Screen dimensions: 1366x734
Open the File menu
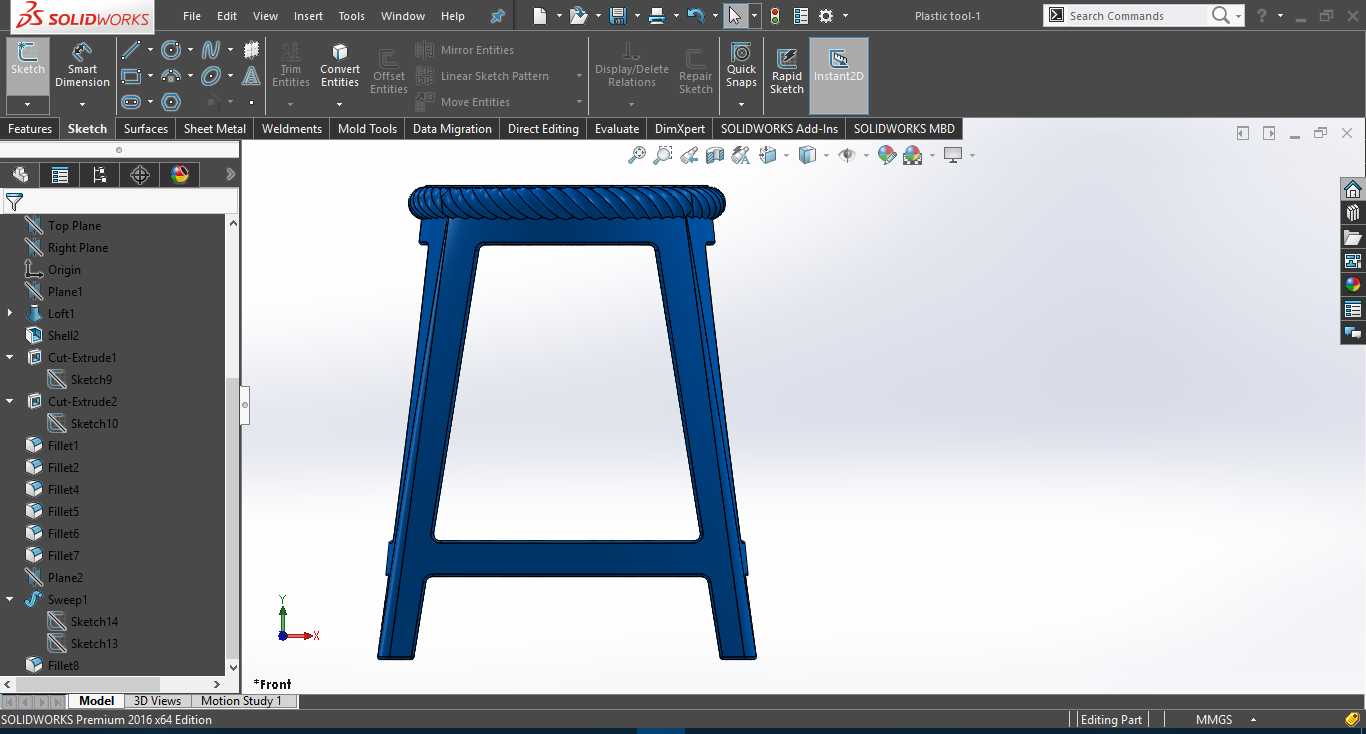192,16
